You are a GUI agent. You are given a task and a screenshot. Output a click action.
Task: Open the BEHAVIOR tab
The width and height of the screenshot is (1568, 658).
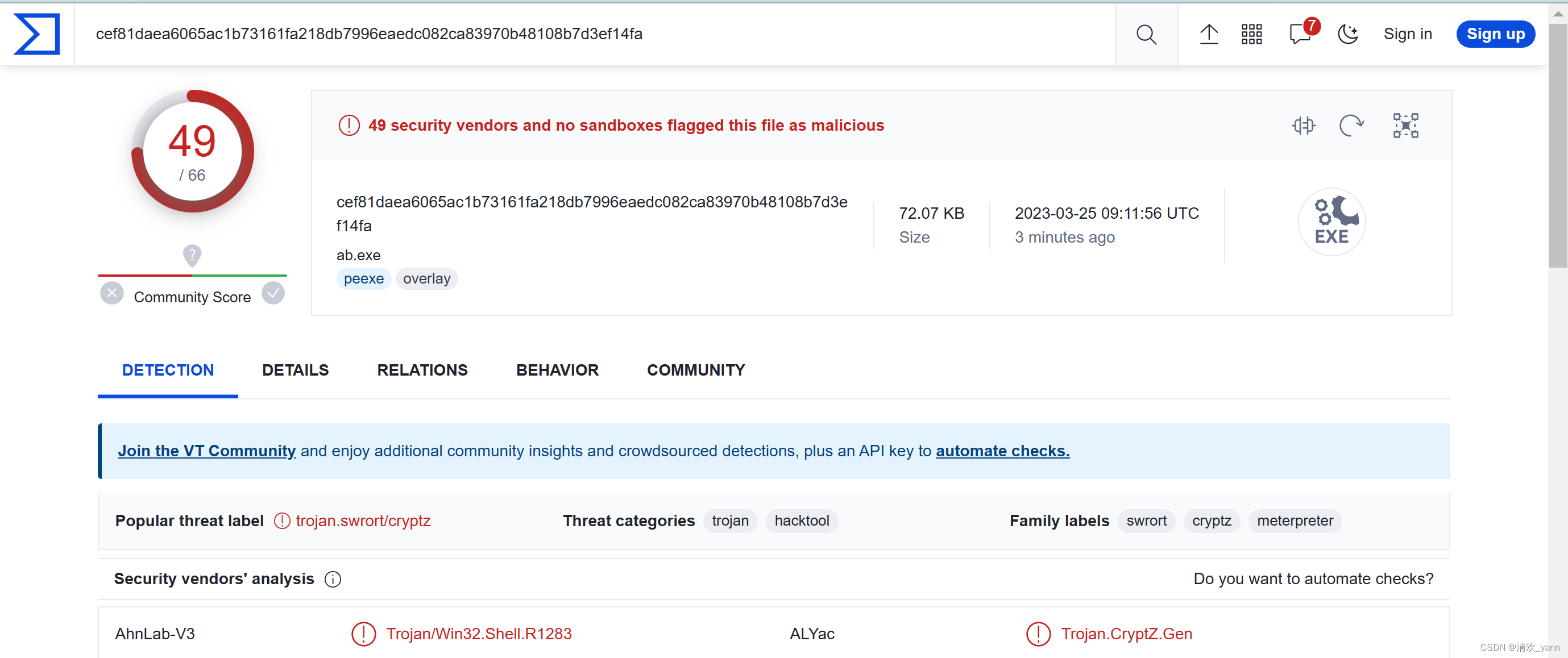557,370
